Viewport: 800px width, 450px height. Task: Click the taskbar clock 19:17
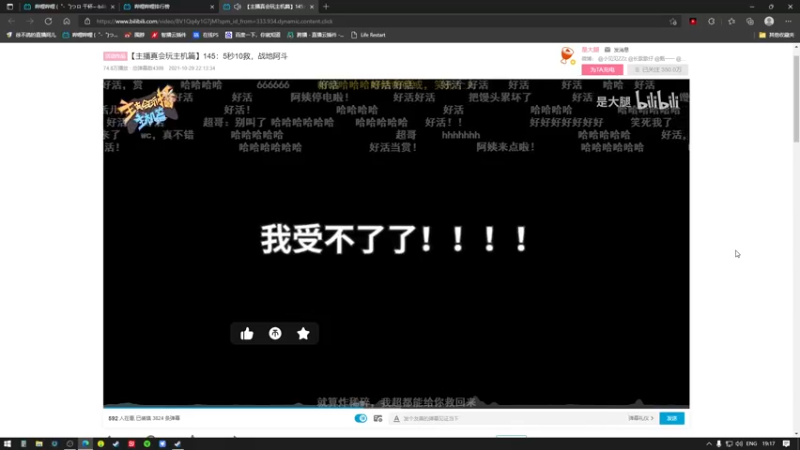768,444
